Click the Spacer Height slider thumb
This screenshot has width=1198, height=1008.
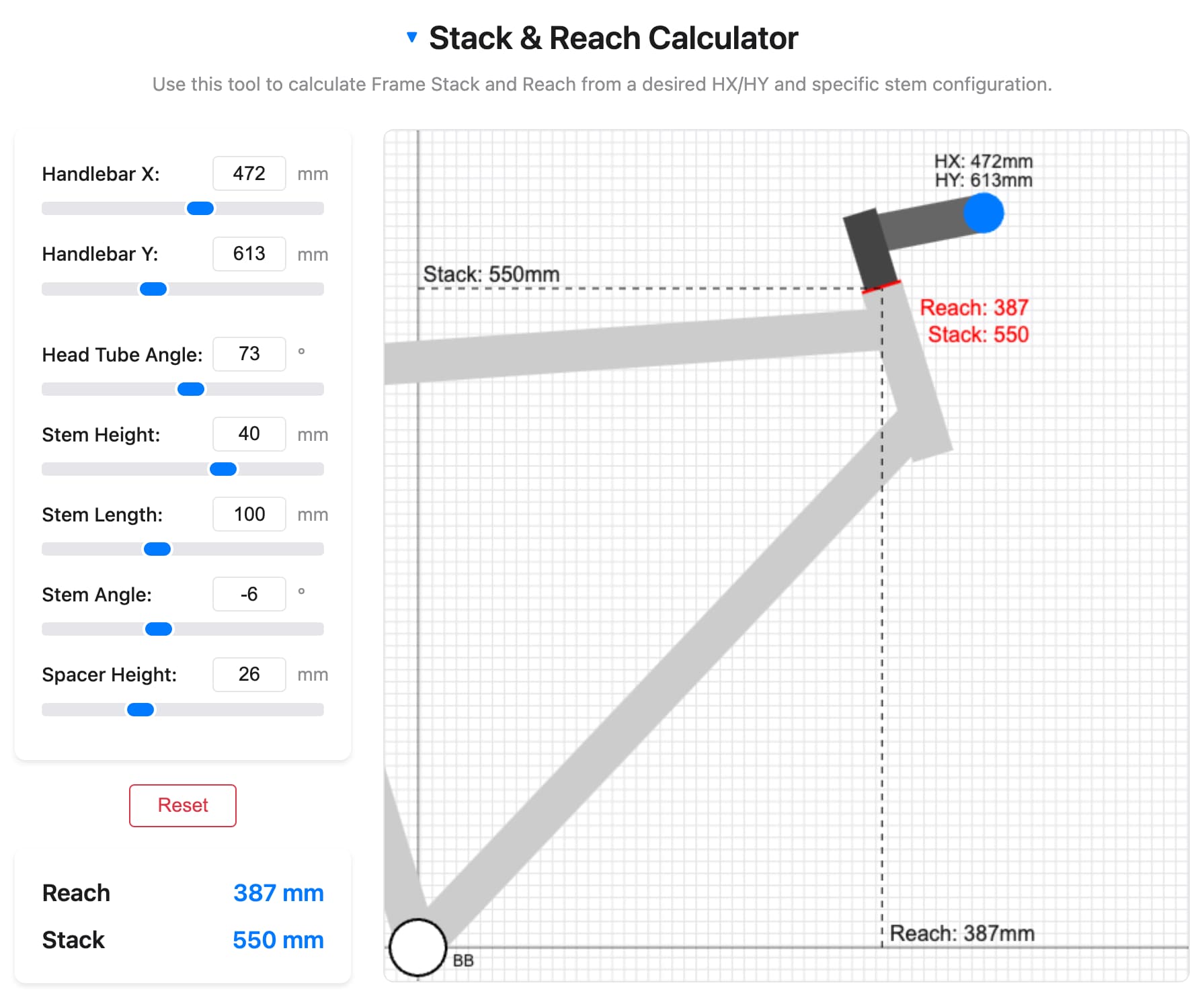point(141,710)
